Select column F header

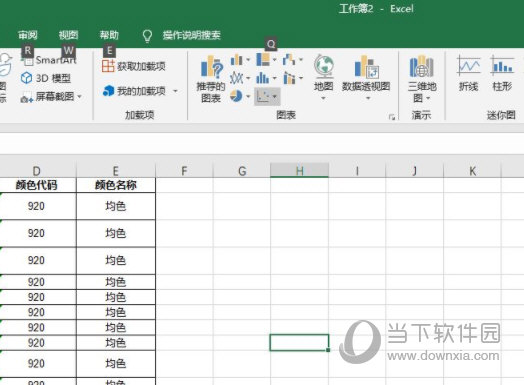[x=184, y=171]
